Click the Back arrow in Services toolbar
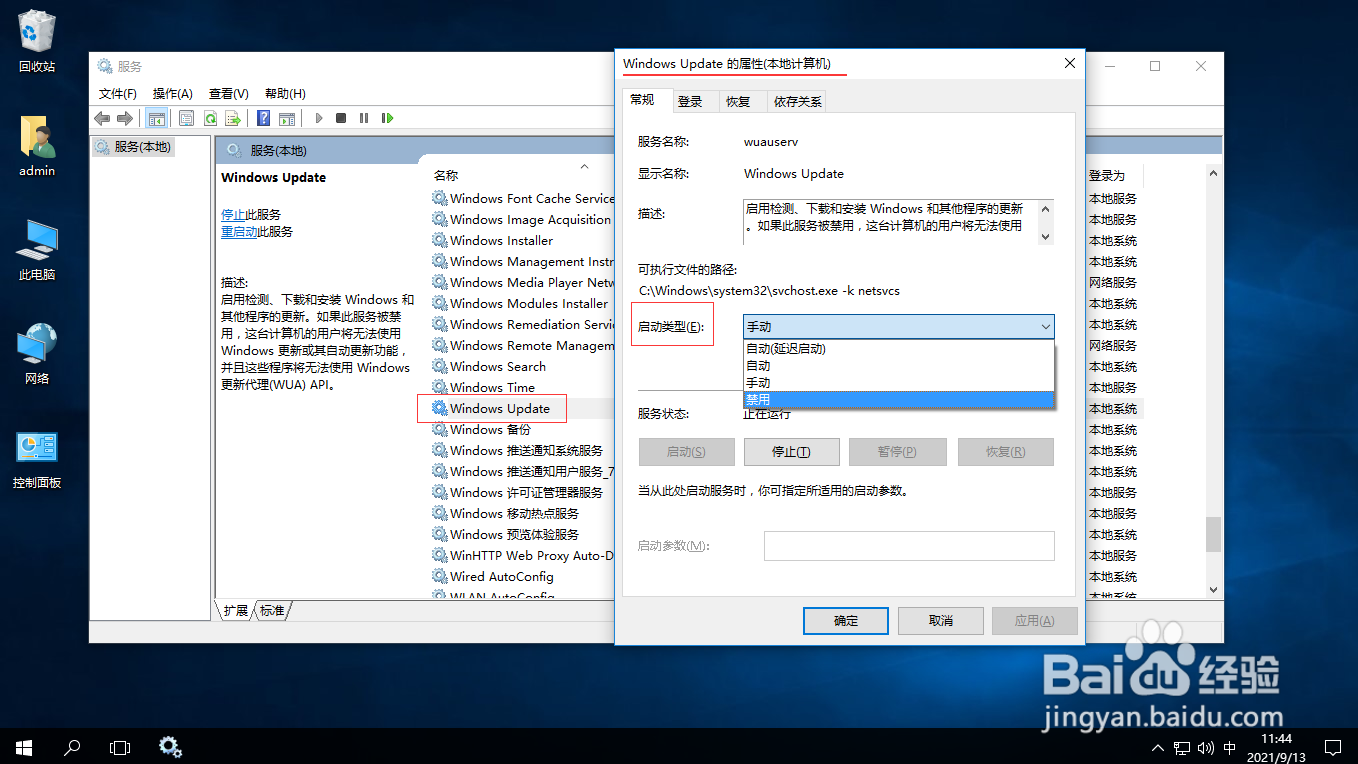 pyautogui.click(x=102, y=118)
